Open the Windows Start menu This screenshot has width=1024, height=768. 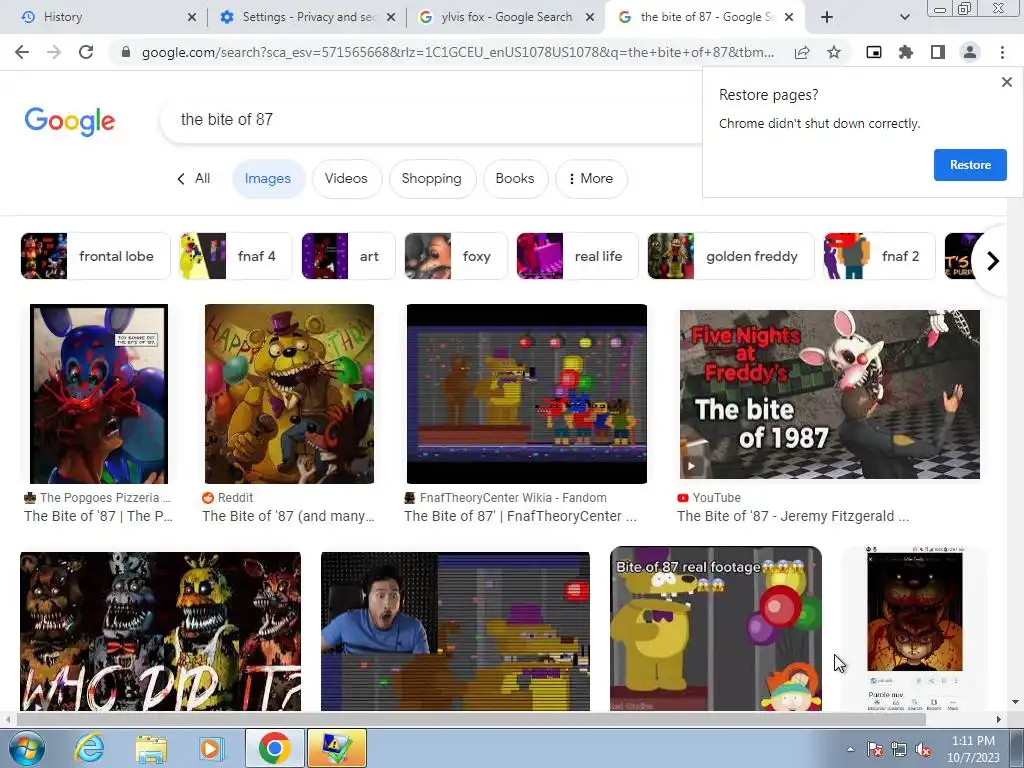point(26,748)
